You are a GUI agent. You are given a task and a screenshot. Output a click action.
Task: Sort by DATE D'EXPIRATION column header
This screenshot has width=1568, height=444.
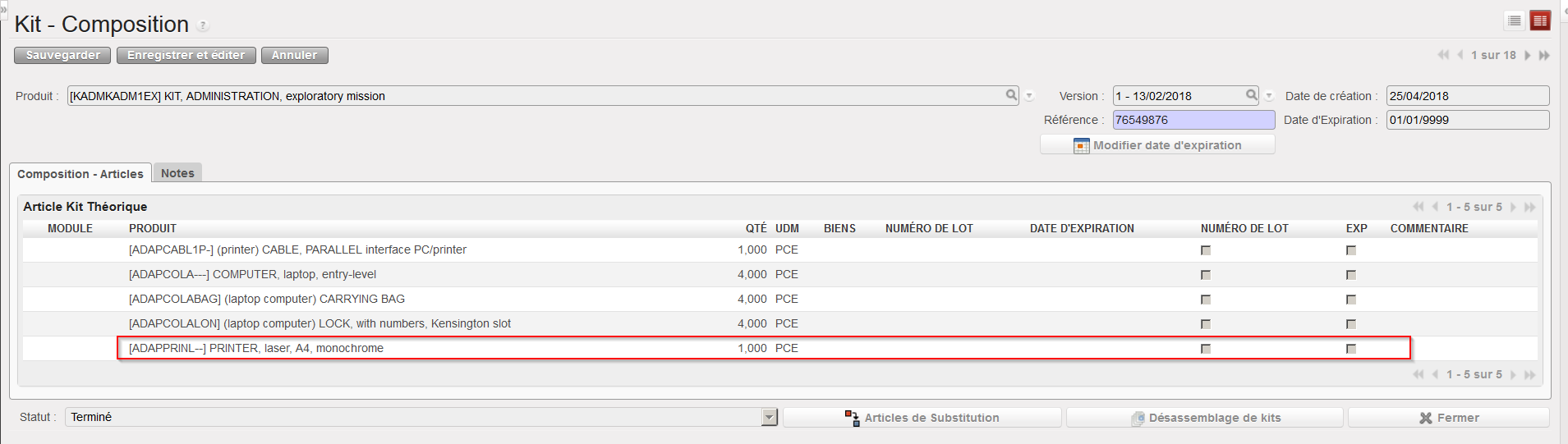click(x=1082, y=228)
